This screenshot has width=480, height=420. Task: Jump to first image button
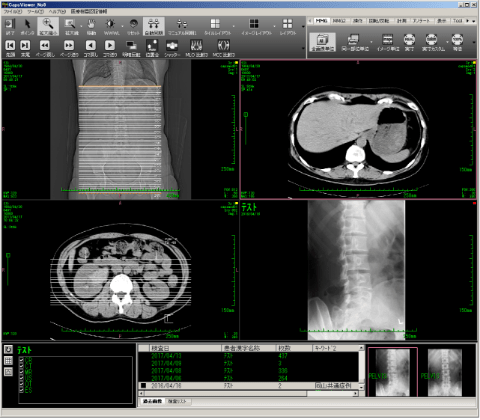(10, 48)
